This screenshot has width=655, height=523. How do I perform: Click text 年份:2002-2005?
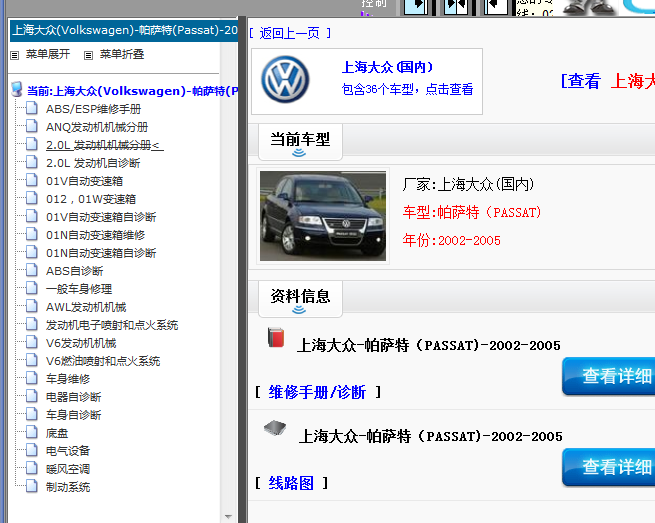click(x=451, y=240)
